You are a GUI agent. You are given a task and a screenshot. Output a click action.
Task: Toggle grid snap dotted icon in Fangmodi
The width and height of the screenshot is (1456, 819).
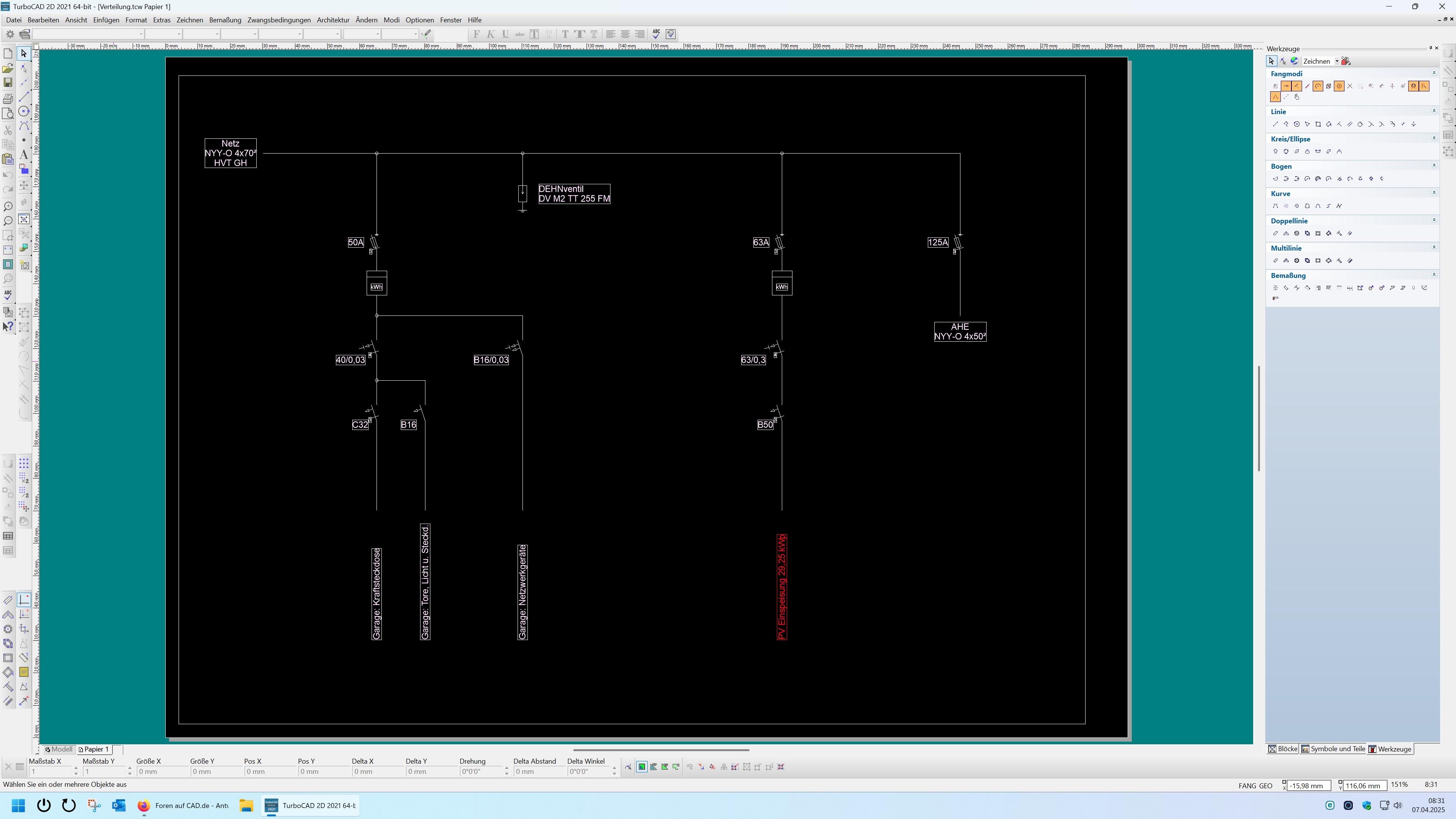click(x=1360, y=86)
